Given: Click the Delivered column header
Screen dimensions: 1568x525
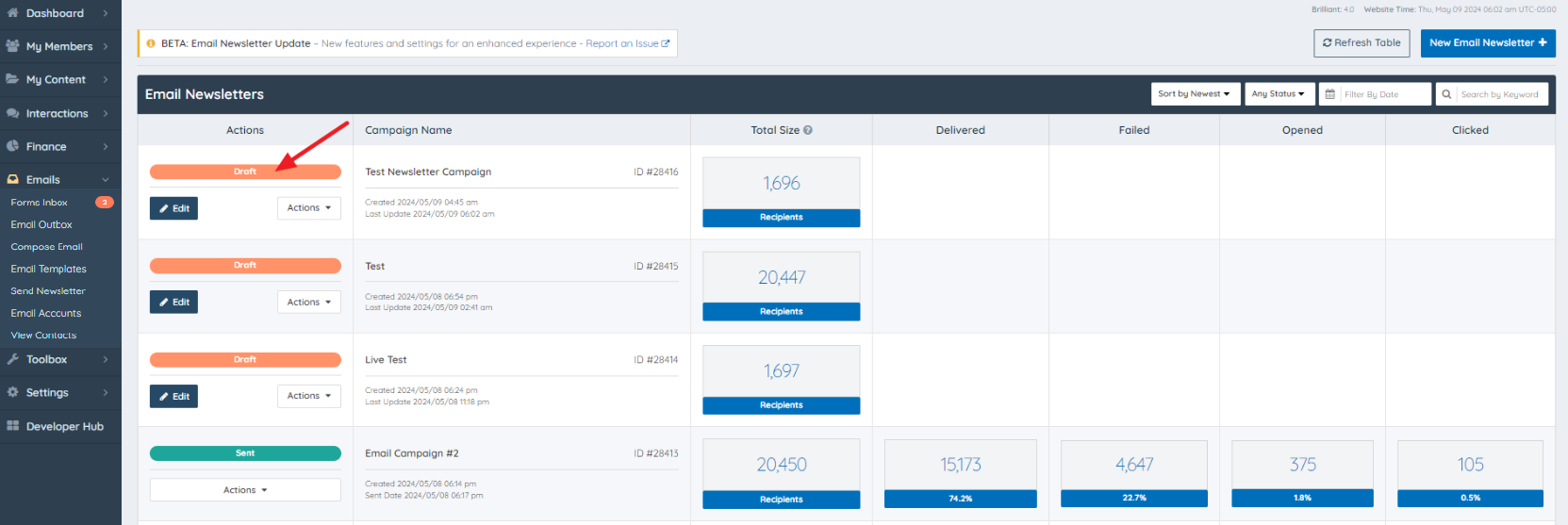Looking at the screenshot, I should pos(960,130).
